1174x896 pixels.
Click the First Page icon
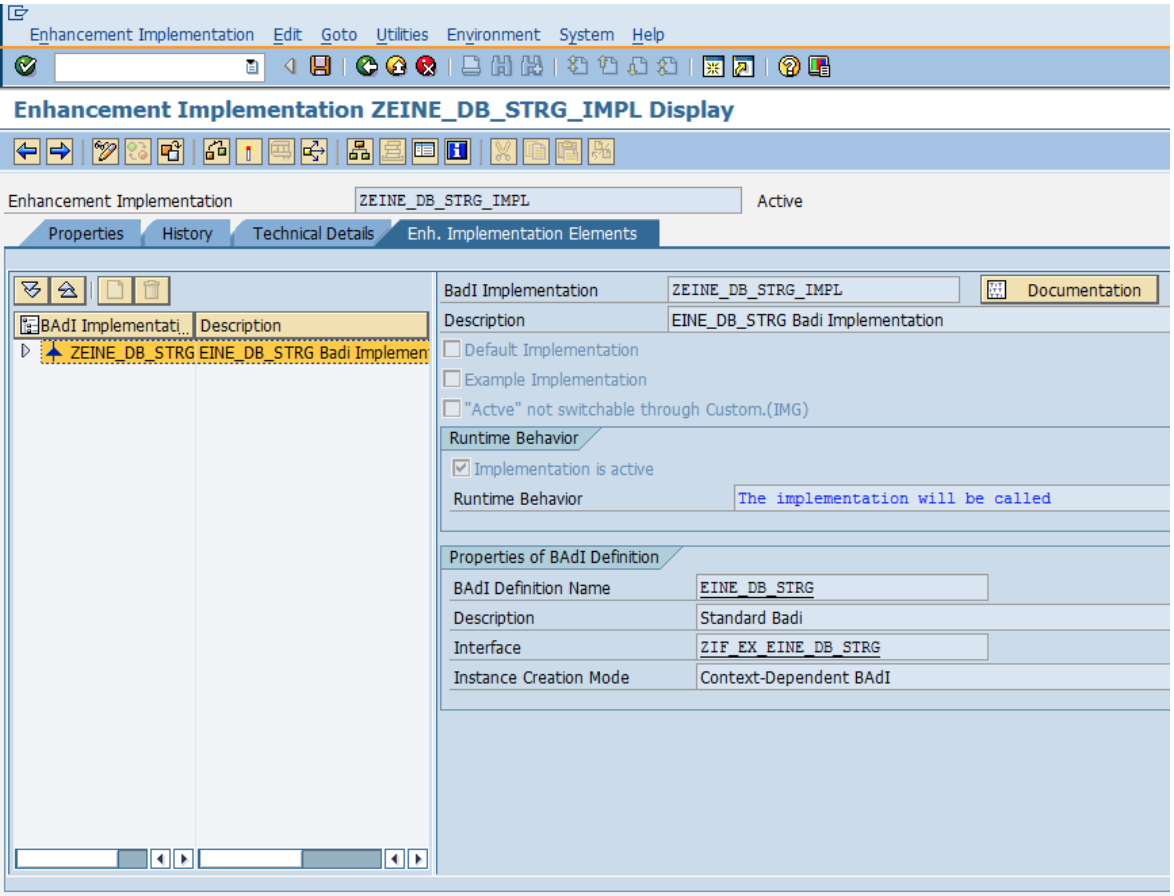pyautogui.click(x=577, y=67)
